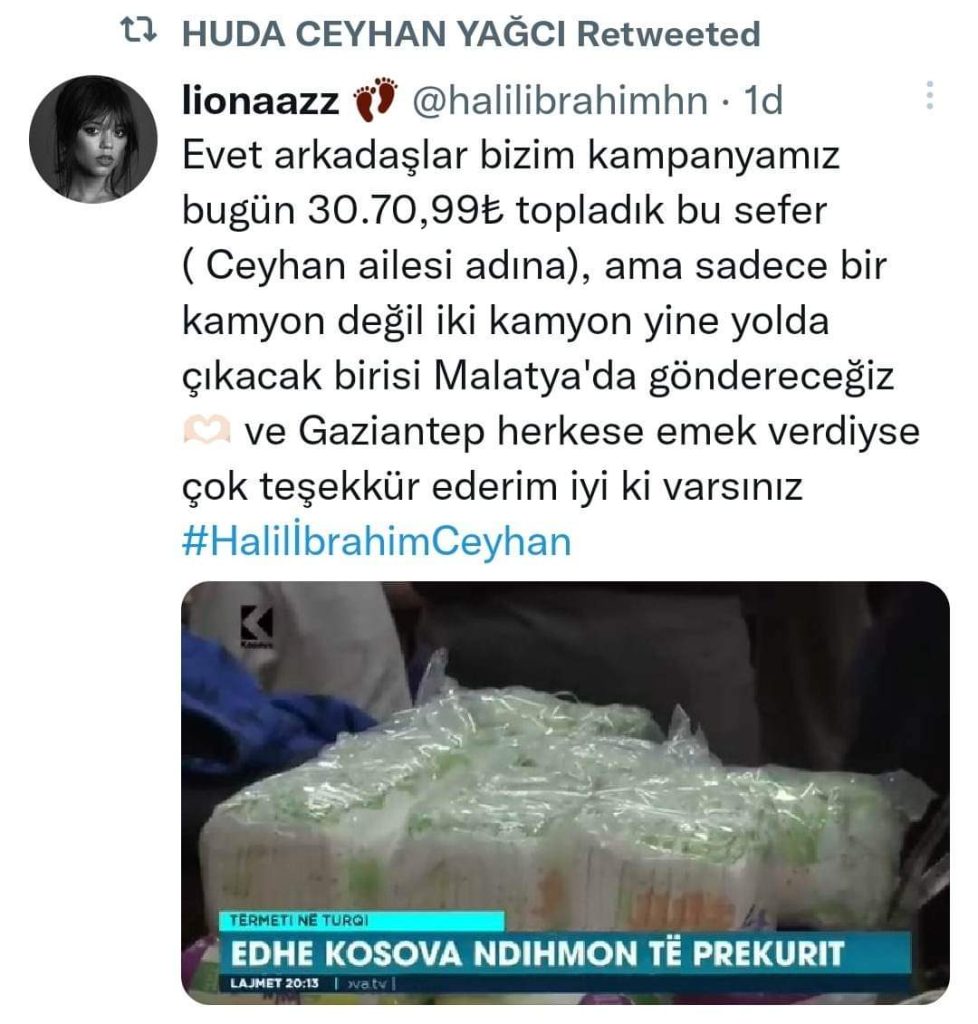Click the 1d timestamp of the tweet
The width and height of the screenshot is (978, 1024).
pos(763,101)
